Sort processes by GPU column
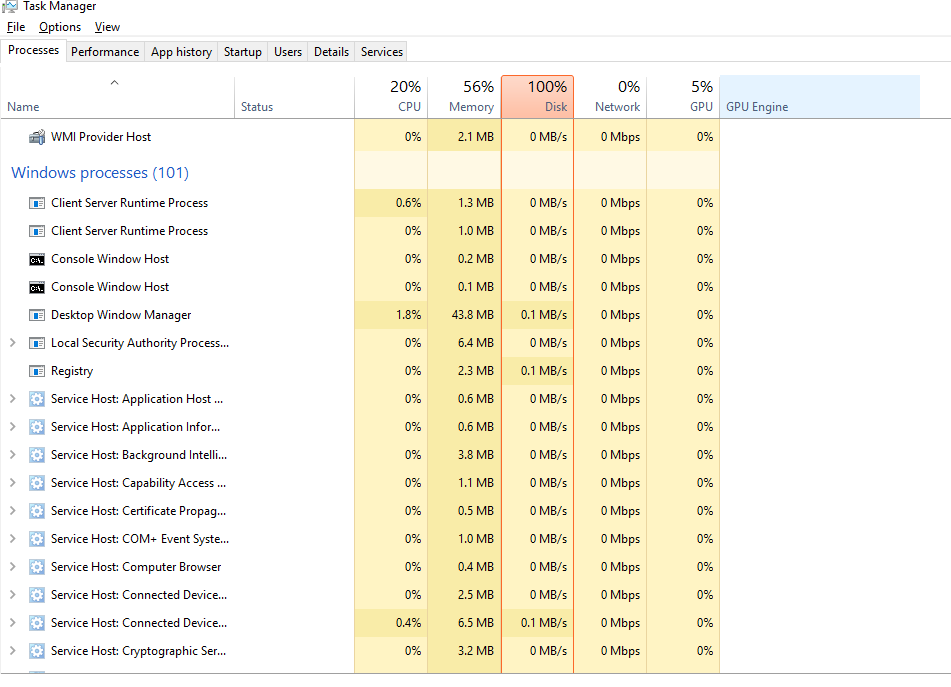 coord(683,97)
